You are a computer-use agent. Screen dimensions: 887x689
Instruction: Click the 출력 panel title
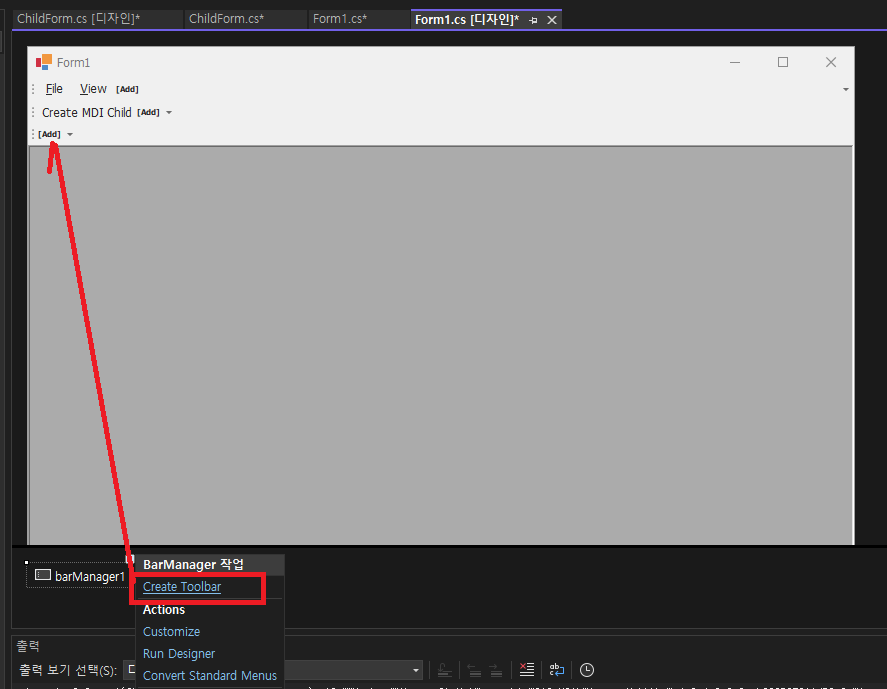pyautogui.click(x=27, y=645)
